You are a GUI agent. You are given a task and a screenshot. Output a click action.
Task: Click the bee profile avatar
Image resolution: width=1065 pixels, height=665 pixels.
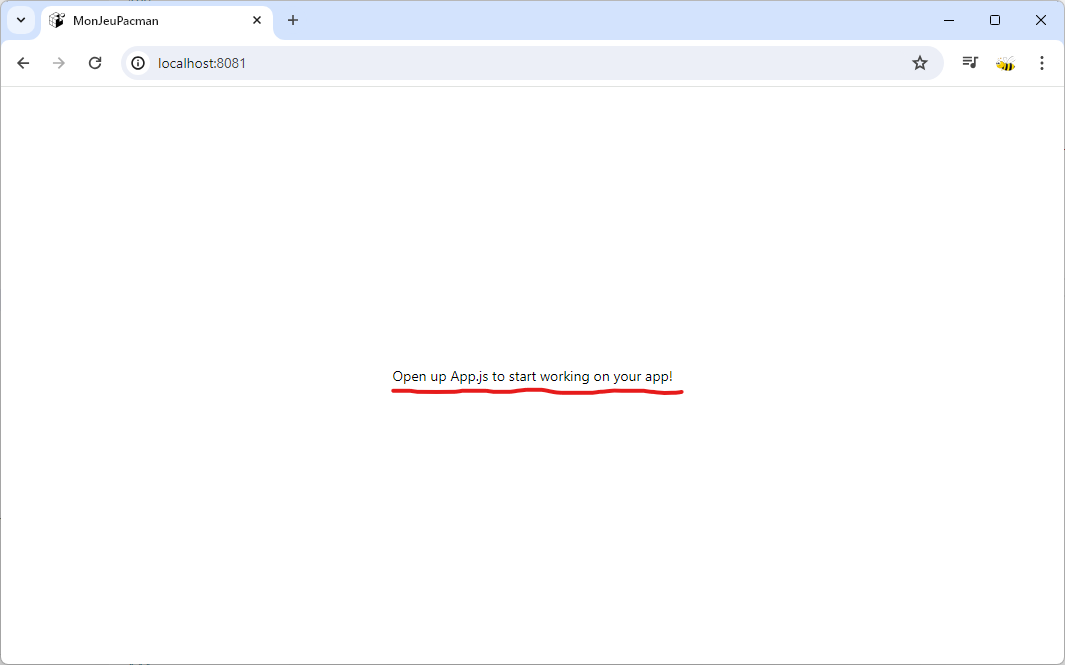click(x=1005, y=63)
